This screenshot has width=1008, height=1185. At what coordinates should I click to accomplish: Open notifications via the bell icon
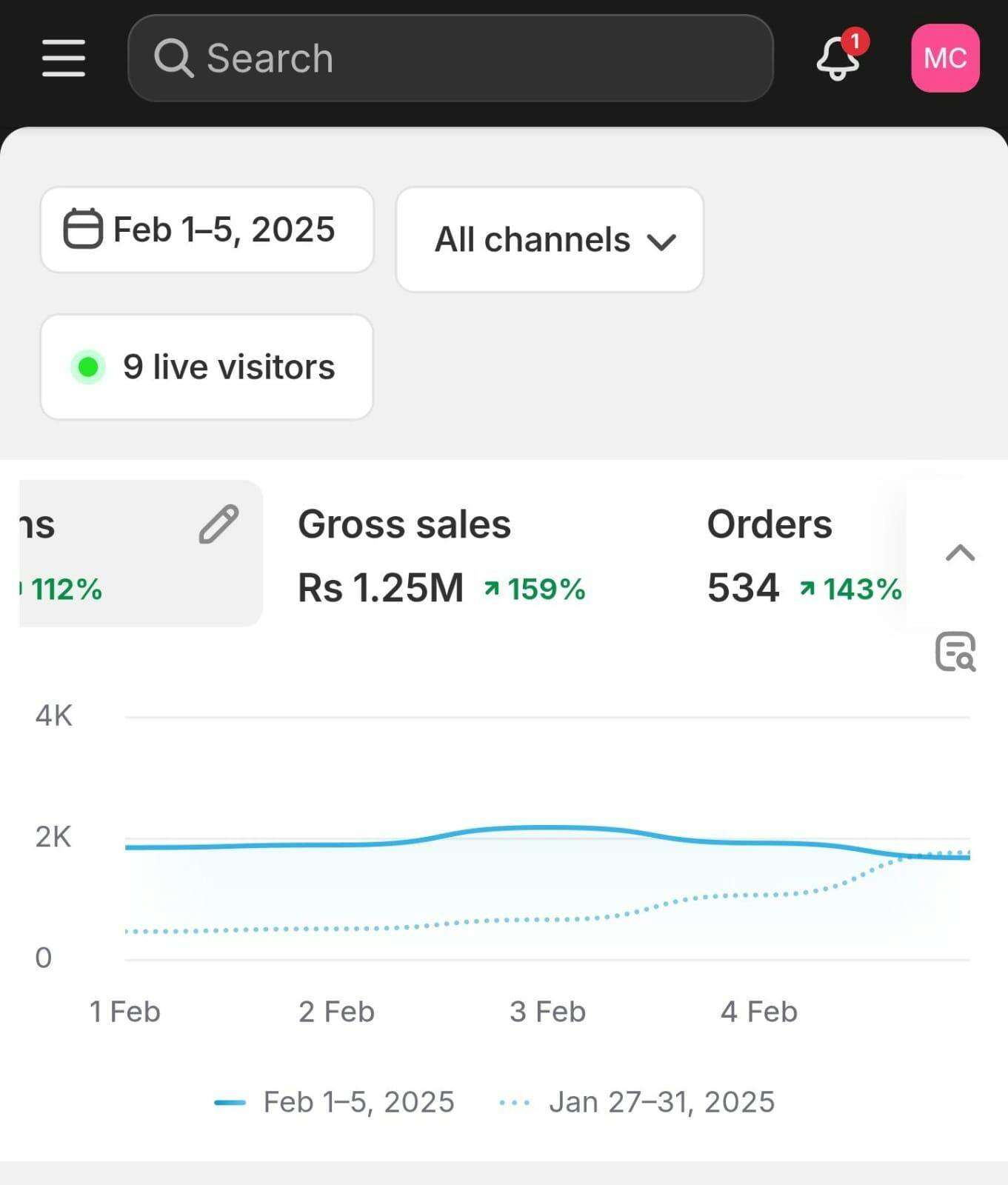point(838,58)
